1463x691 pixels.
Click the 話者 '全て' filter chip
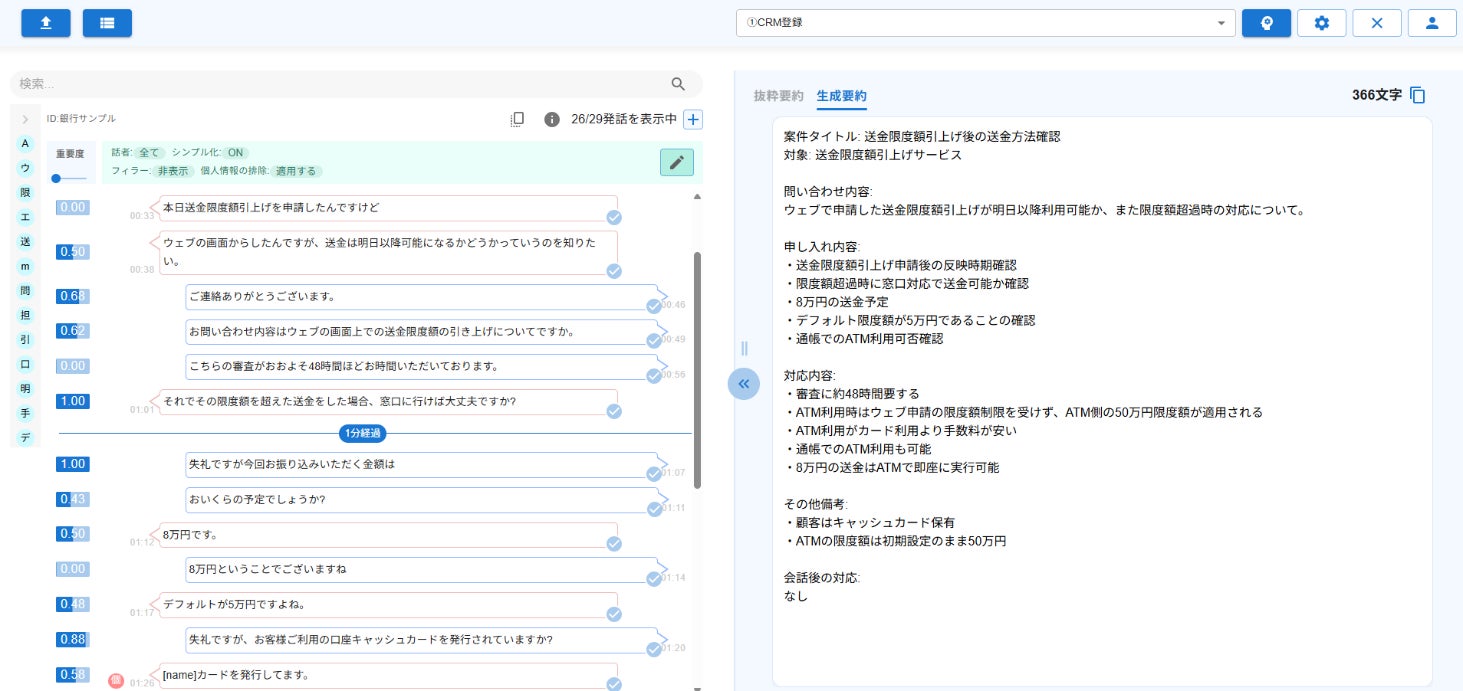tap(149, 153)
